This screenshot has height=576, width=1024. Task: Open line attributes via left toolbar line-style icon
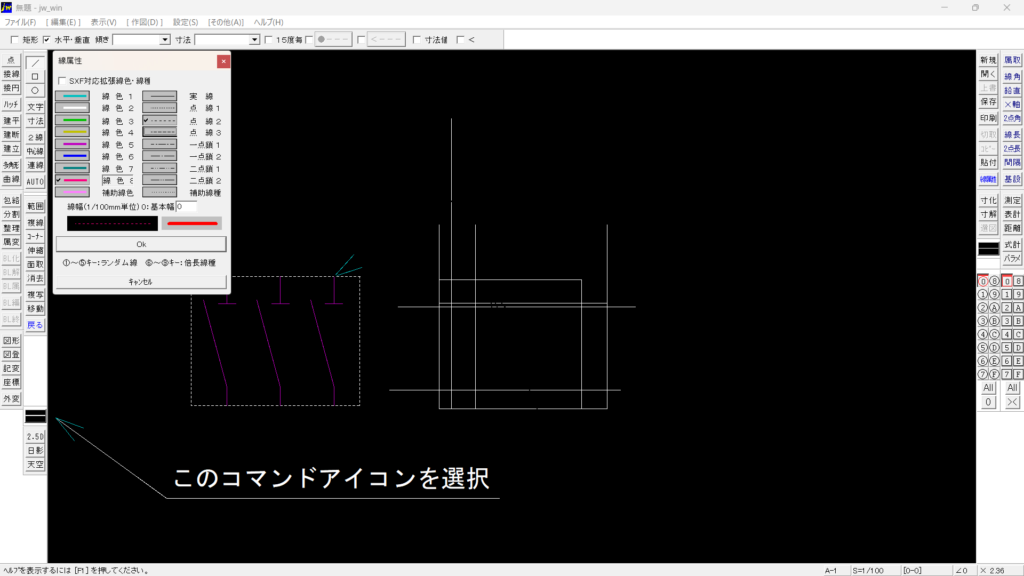35,415
